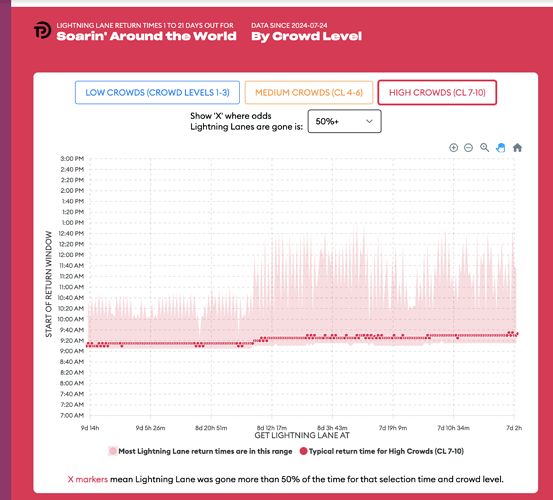Click the zoom in plus icon
This screenshot has height=500, width=553.
pyautogui.click(x=454, y=148)
